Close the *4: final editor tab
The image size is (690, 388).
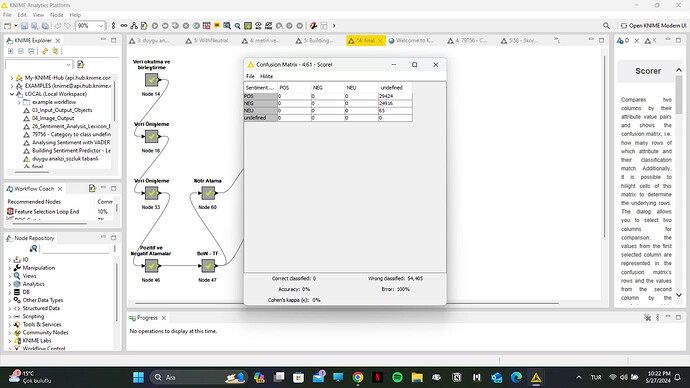tap(380, 40)
